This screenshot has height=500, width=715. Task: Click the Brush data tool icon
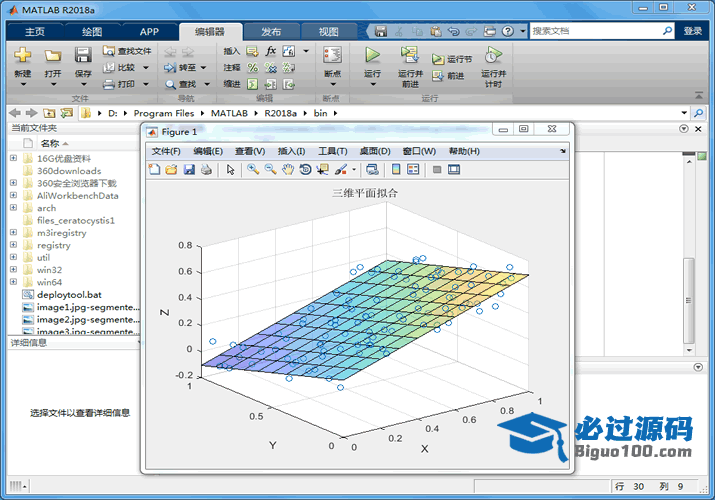tap(341, 170)
